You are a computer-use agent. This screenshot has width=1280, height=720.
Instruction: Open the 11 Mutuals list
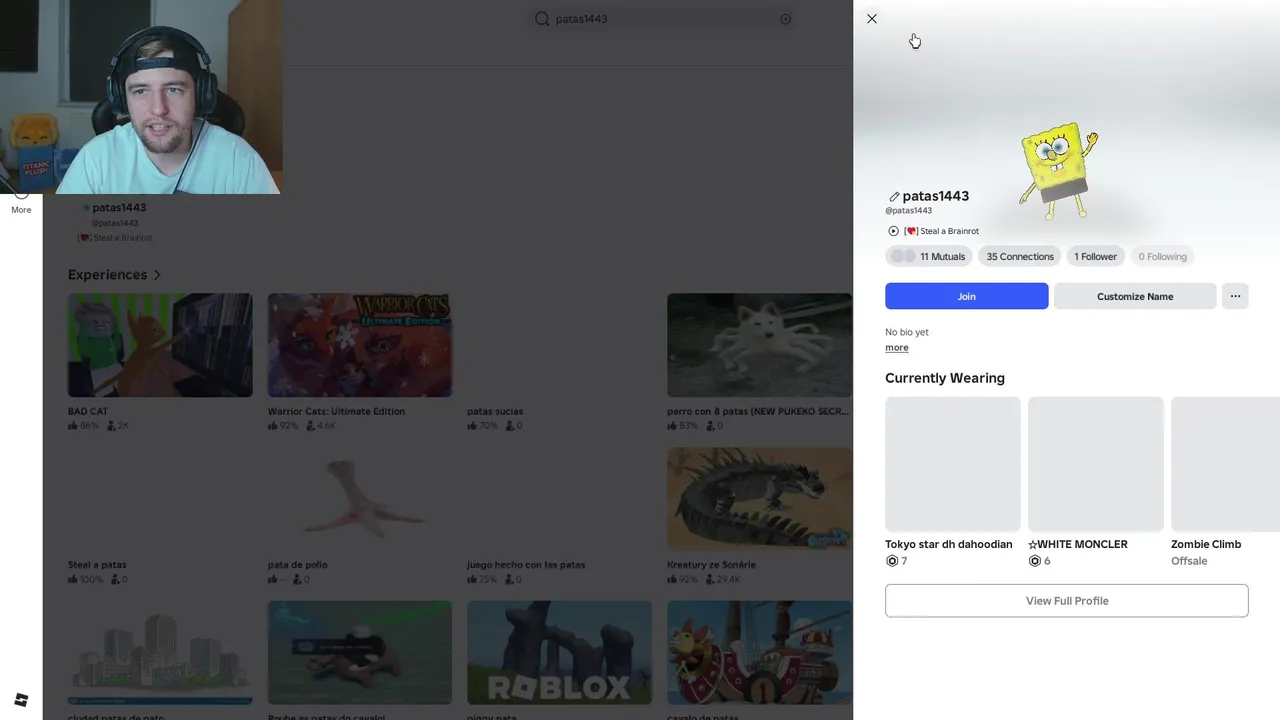[x=929, y=257]
